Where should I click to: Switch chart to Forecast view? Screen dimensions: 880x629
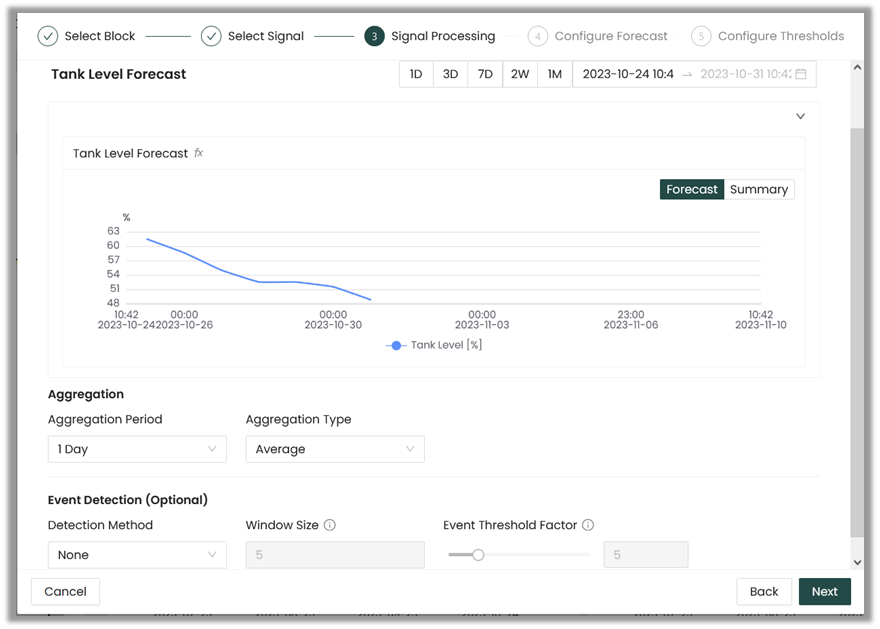click(x=691, y=189)
